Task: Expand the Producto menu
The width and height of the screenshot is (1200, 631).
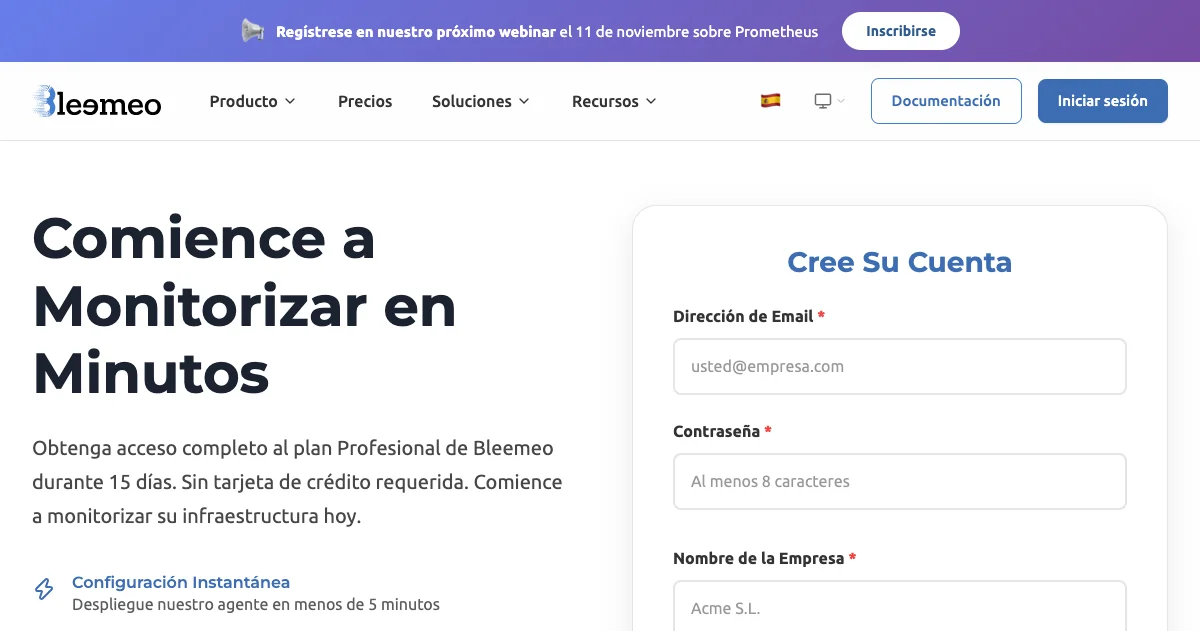Action: pyautogui.click(x=253, y=101)
